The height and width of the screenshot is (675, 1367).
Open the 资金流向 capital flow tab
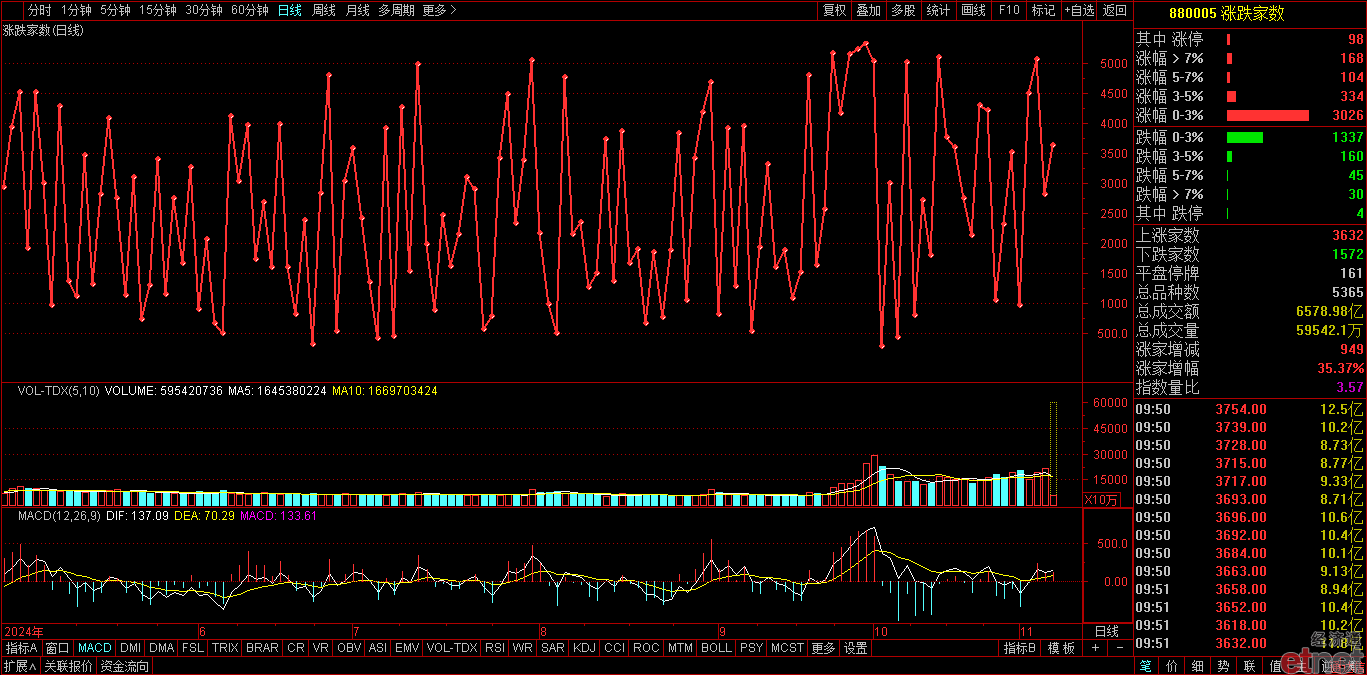pyautogui.click(x=125, y=666)
